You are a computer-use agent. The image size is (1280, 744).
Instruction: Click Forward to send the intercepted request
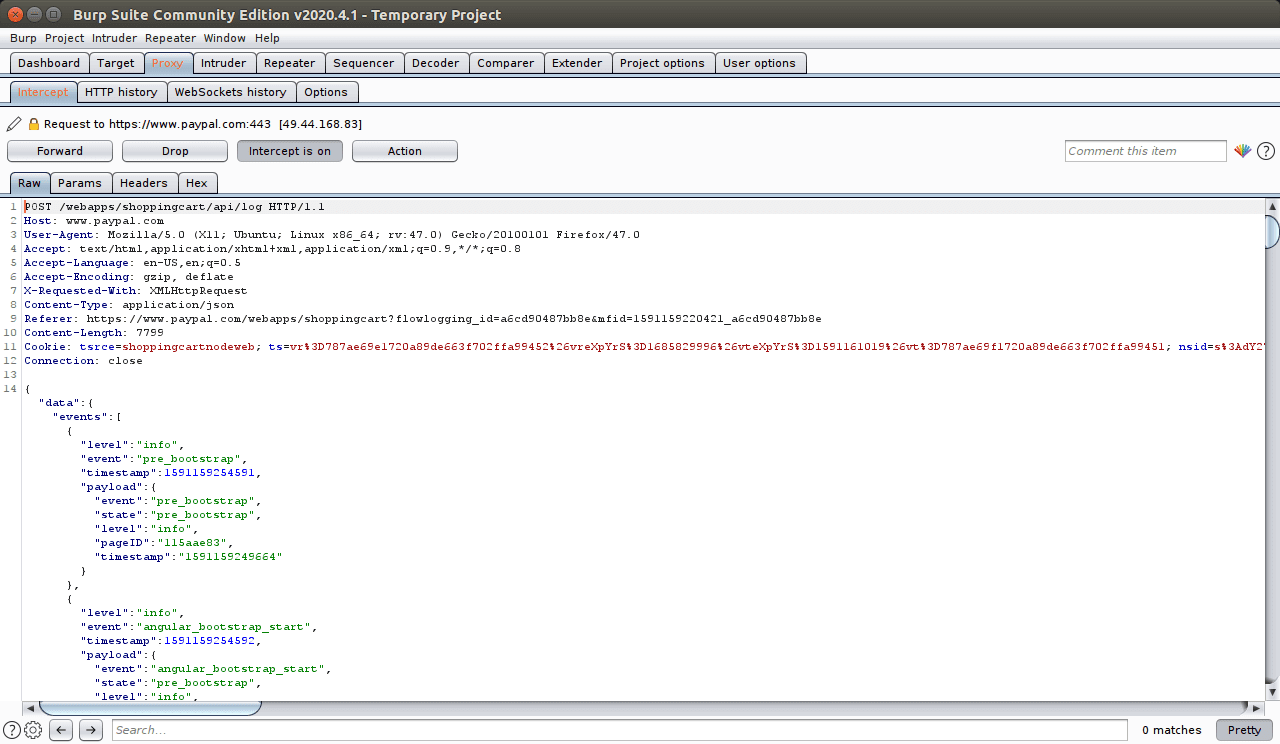(59, 150)
